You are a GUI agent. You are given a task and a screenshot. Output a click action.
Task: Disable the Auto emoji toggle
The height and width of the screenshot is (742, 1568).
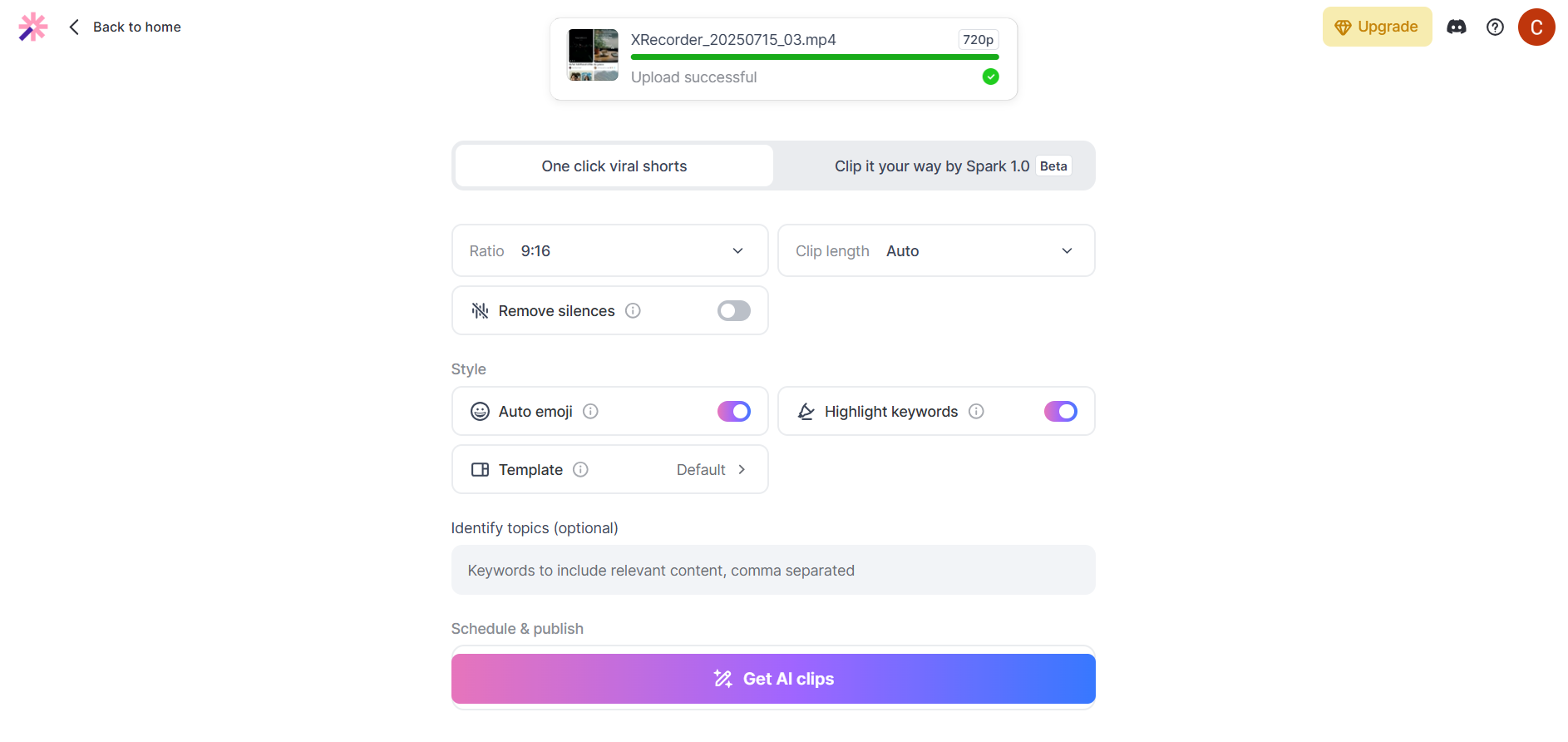click(733, 411)
